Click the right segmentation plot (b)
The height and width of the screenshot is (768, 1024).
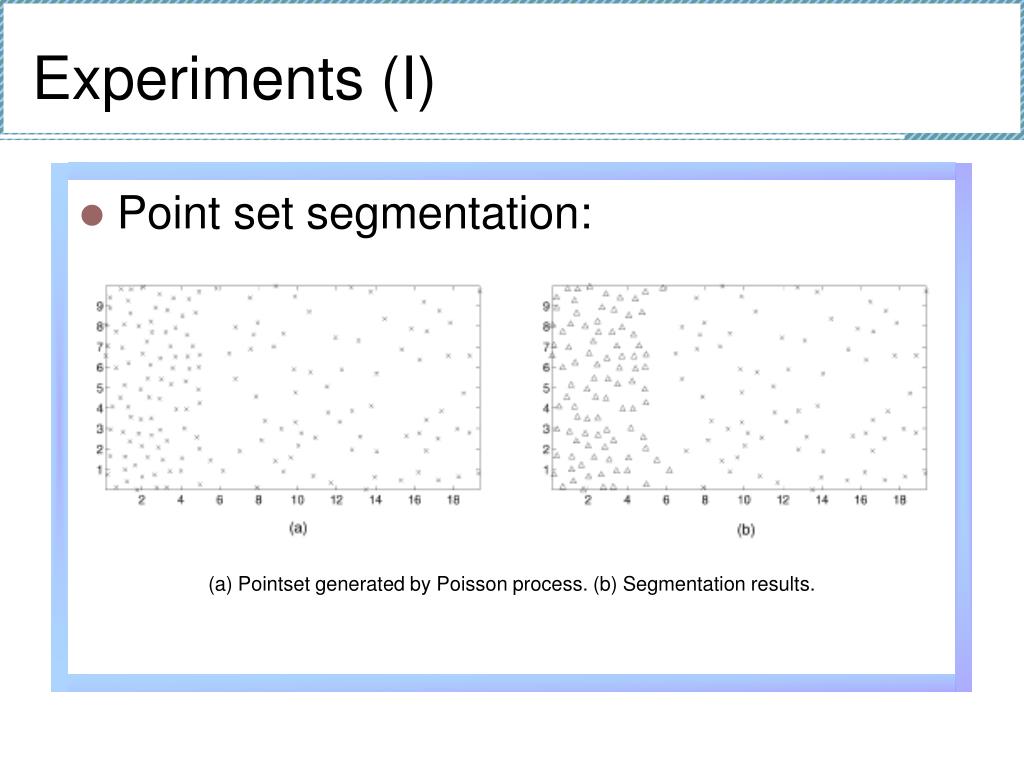click(x=739, y=387)
